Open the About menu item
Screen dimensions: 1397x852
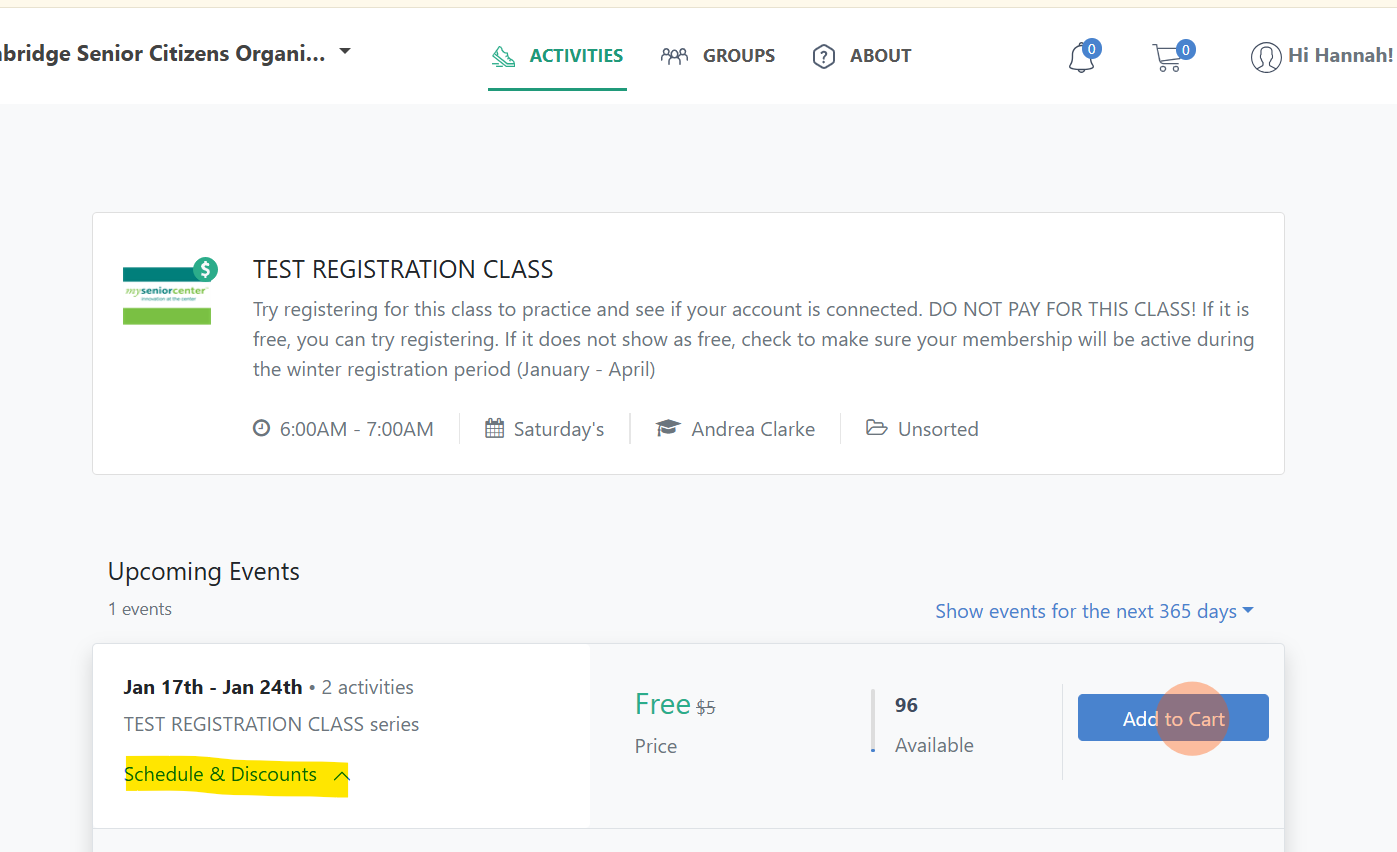880,56
